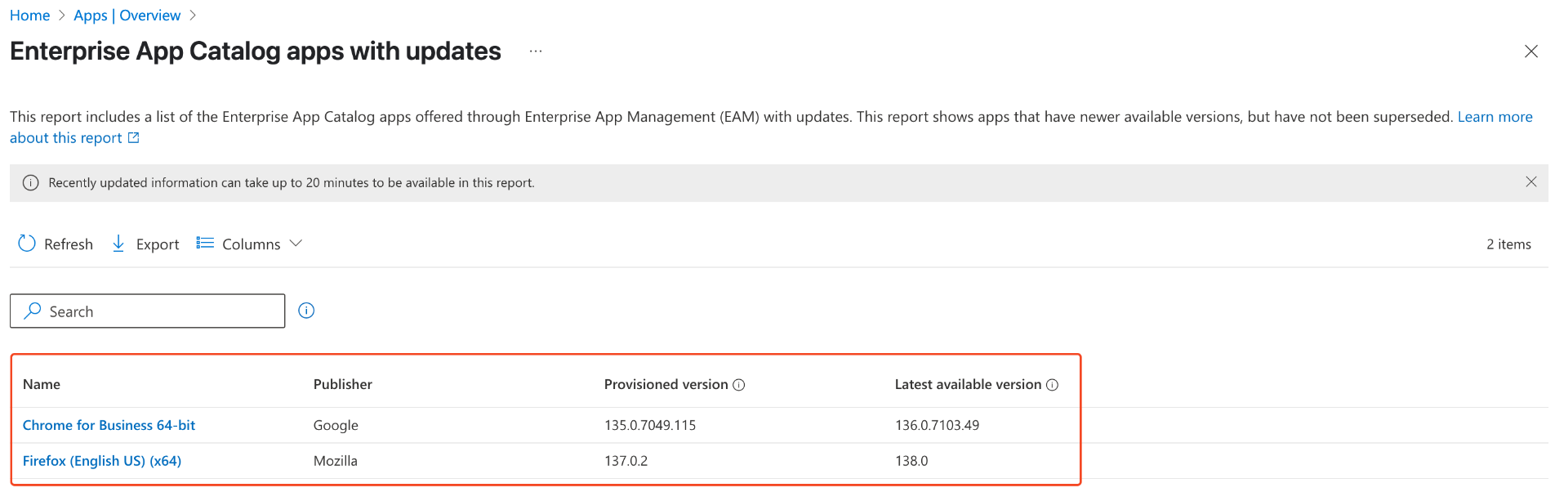Click the Refresh button label

pyautogui.click(x=69, y=244)
